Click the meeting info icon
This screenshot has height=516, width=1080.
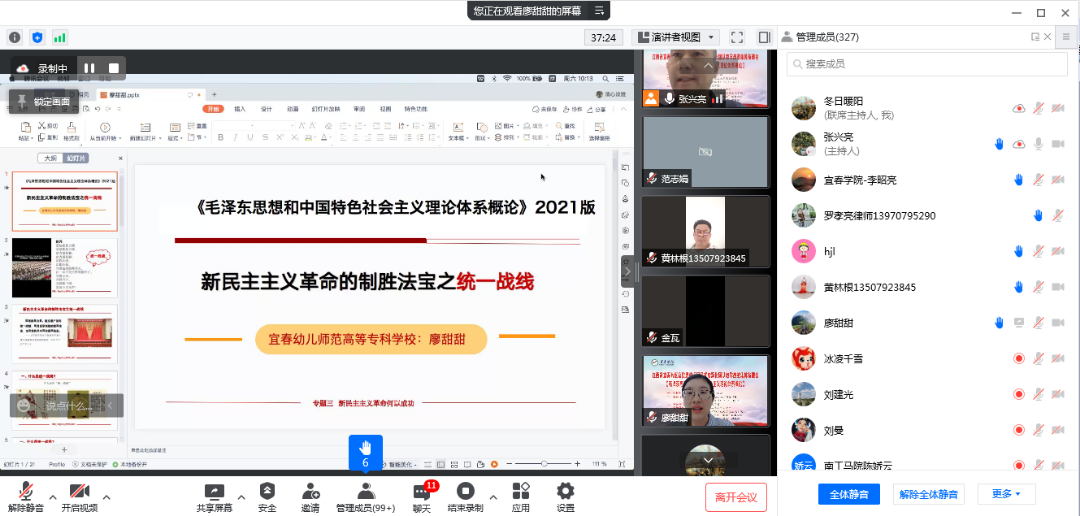point(15,37)
